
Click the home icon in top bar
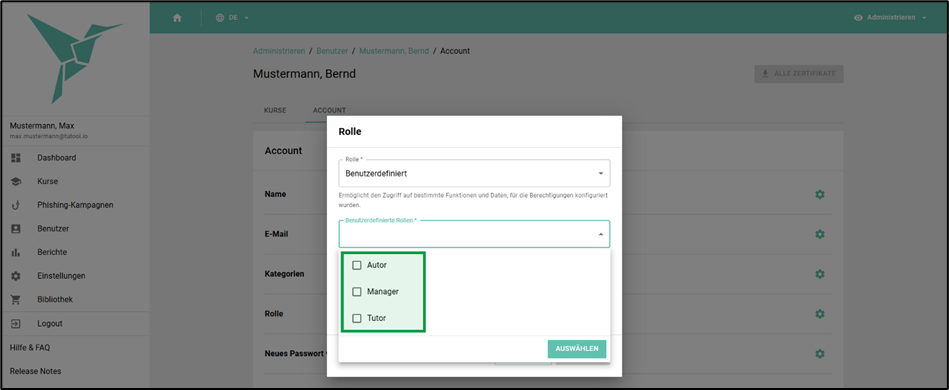point(177,18)
